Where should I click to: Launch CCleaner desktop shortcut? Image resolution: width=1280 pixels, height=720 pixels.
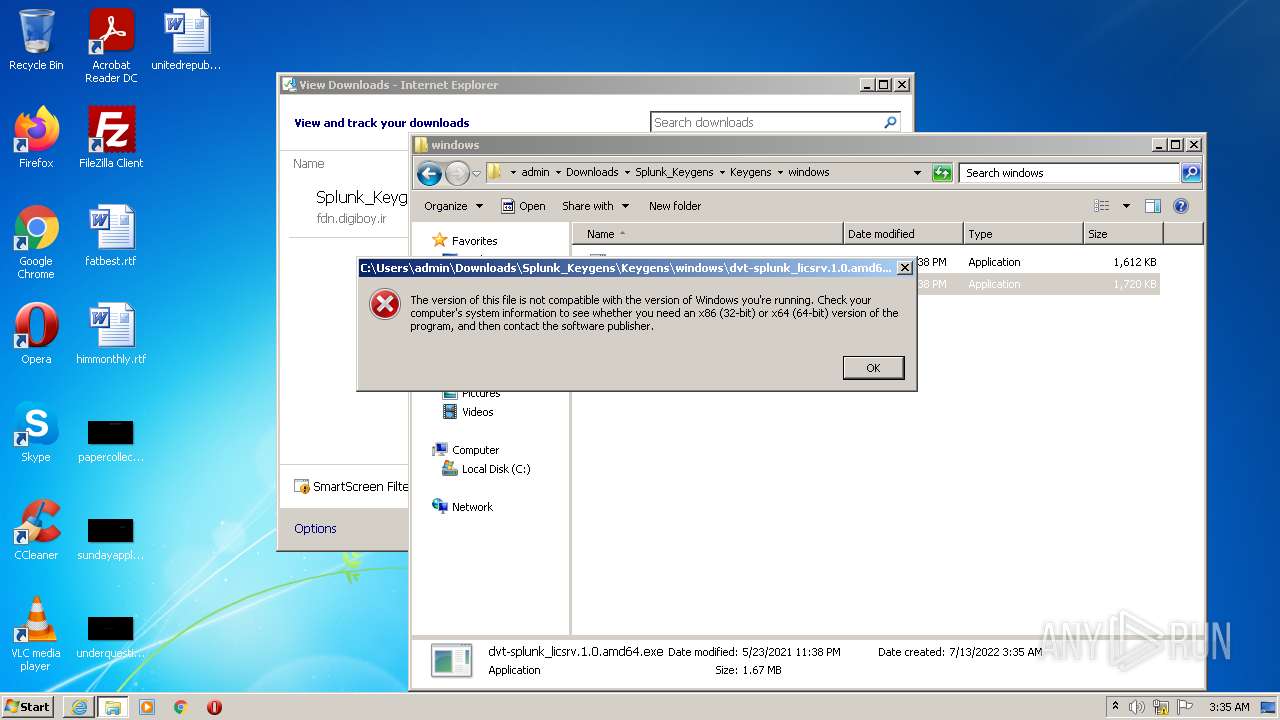(36, 530)
